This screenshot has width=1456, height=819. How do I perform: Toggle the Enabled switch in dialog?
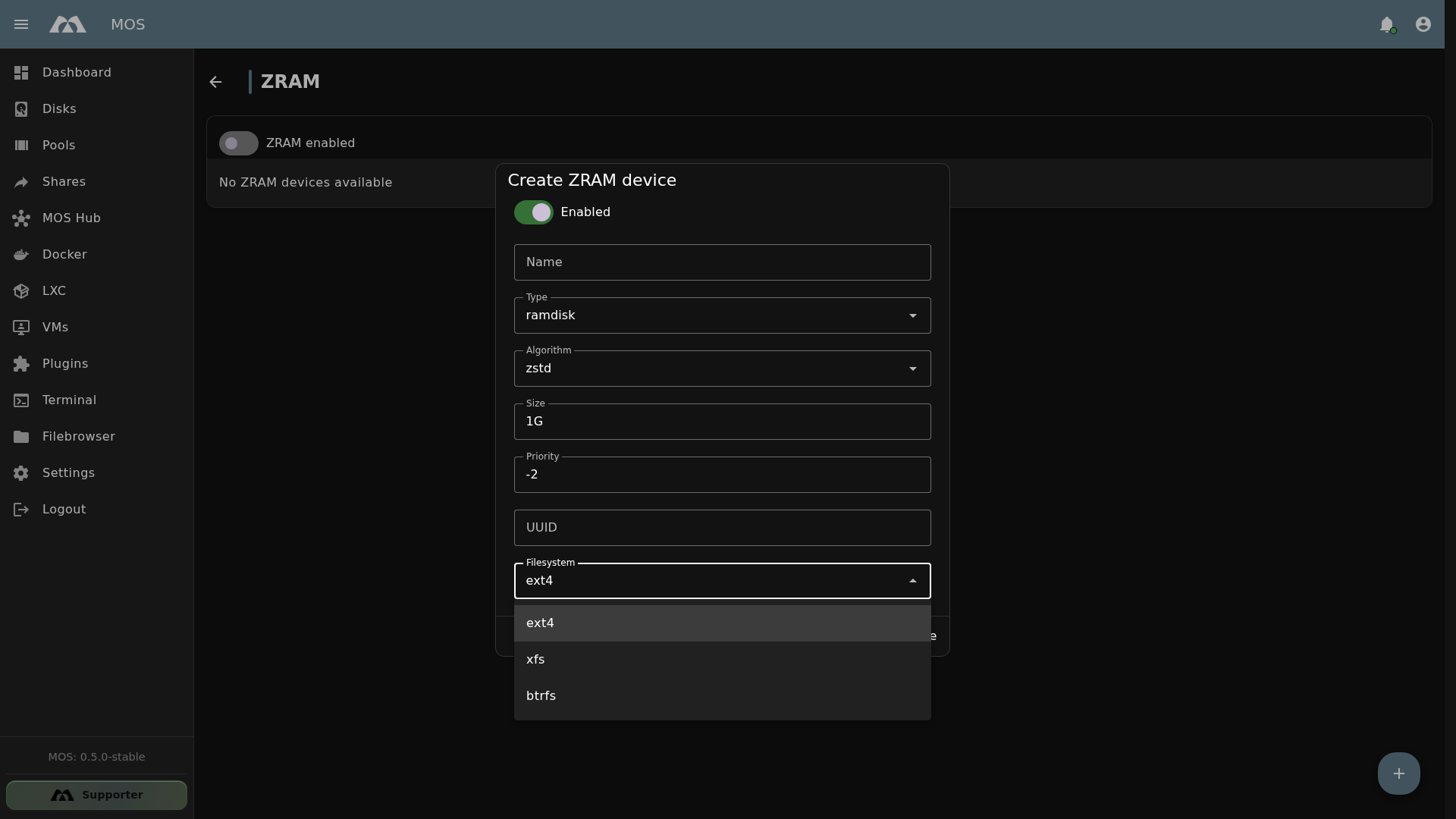point(533,212)
